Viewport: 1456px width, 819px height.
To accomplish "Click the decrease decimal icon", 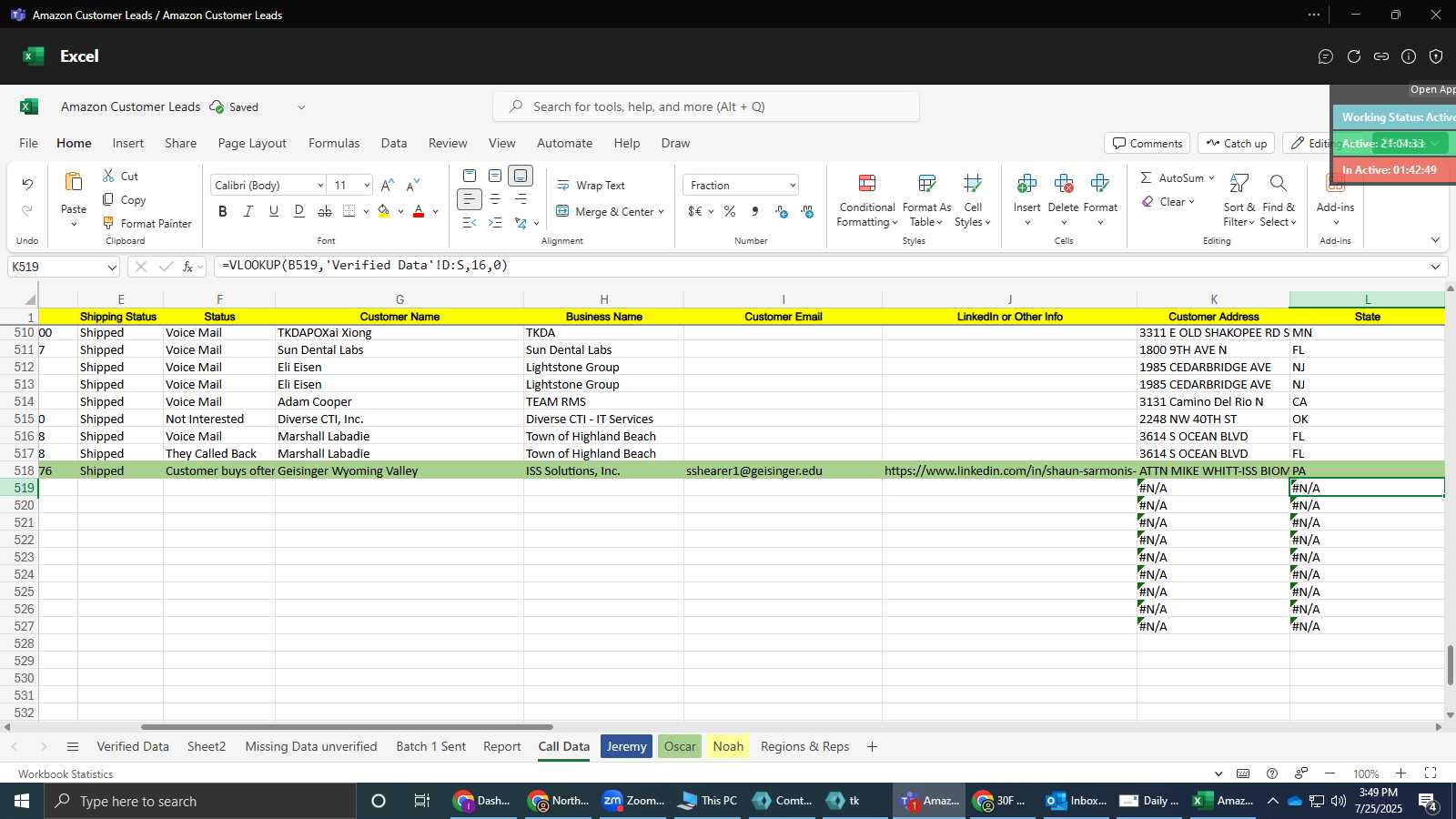I will pyautogui.click(x=807, y=211).
